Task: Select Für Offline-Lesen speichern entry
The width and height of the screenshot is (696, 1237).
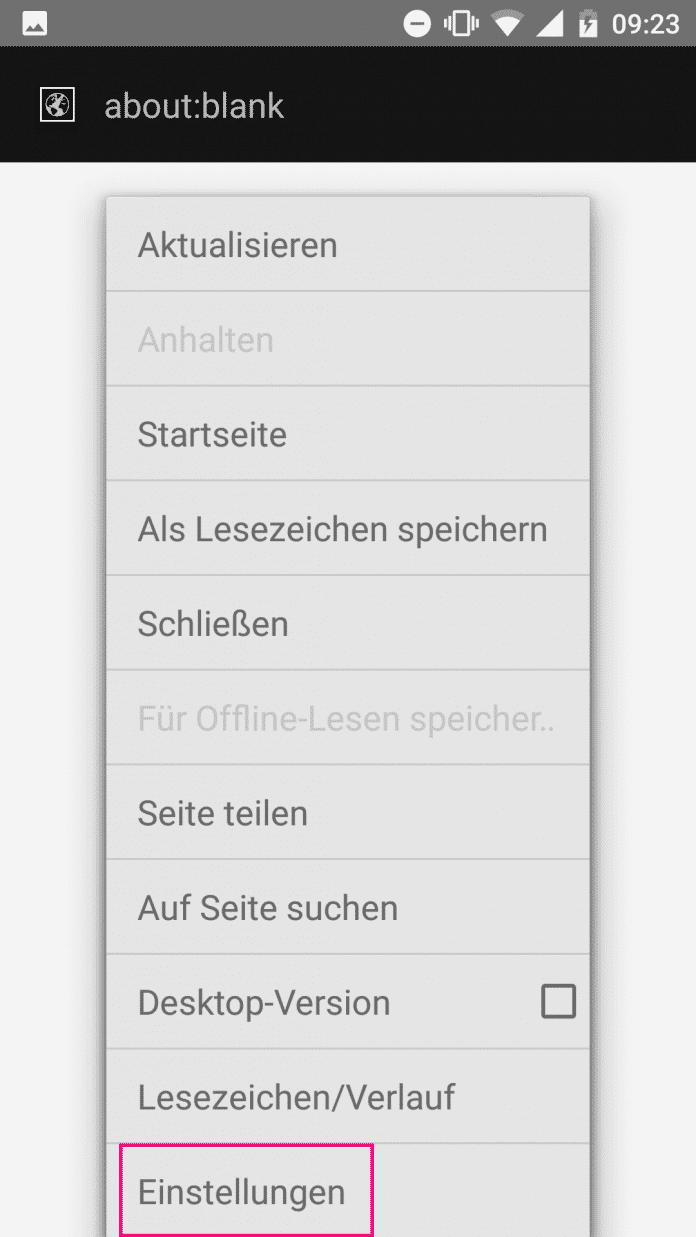Action: (347, 719)
